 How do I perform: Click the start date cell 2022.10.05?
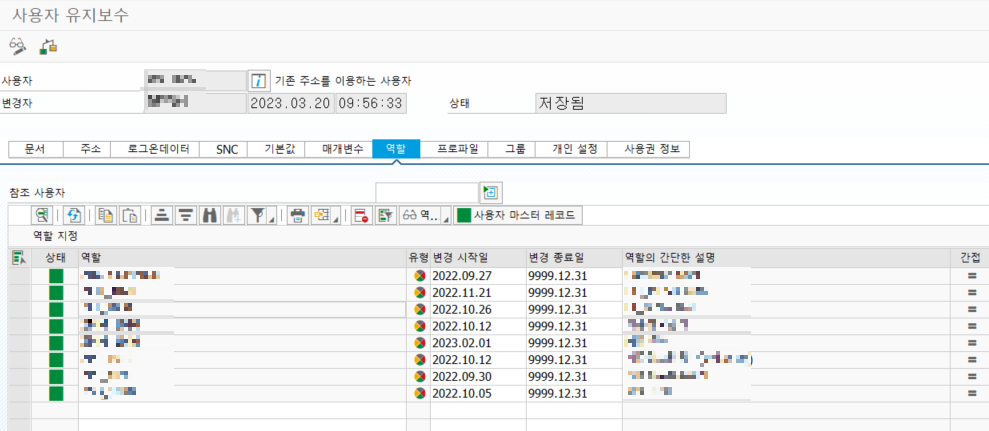478,394
